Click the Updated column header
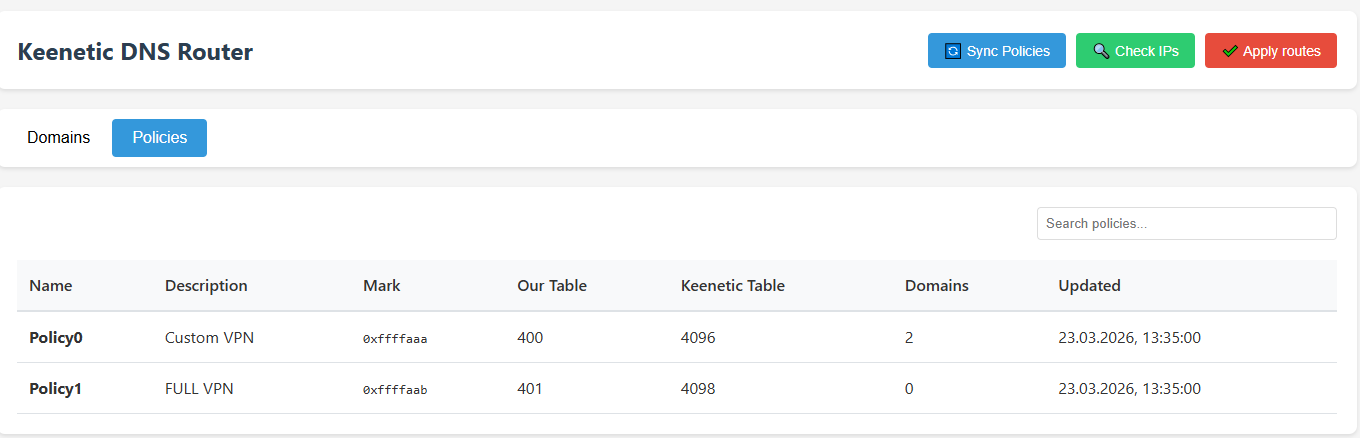Screen dimensions: 1360x438 (x=1090, y=286)
